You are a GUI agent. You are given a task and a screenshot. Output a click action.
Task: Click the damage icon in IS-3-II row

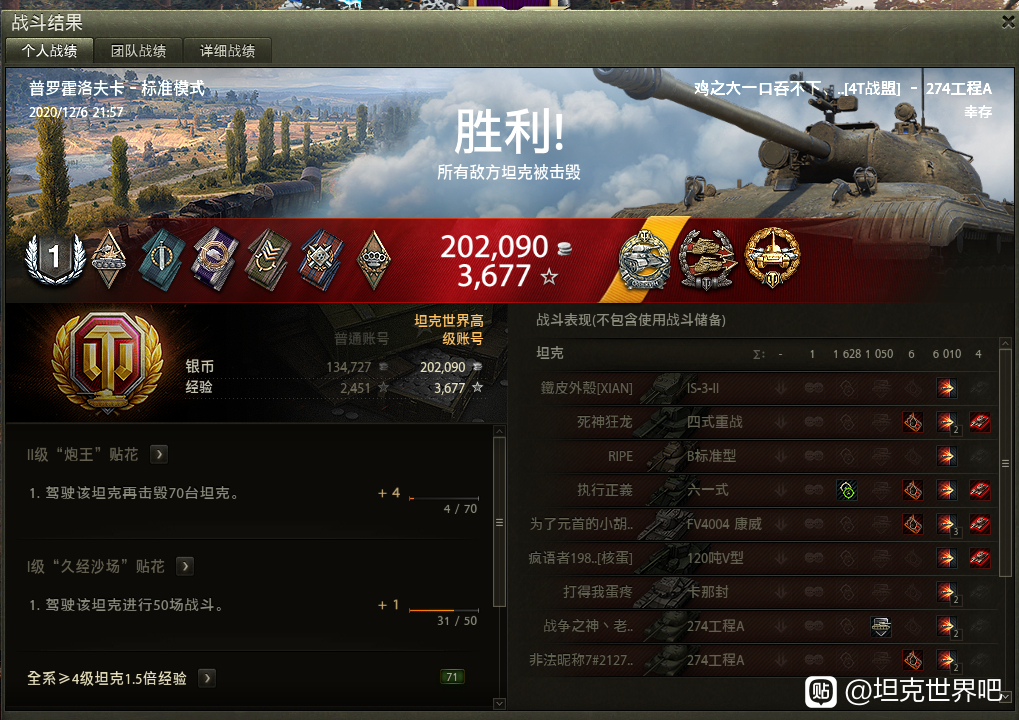946,388
